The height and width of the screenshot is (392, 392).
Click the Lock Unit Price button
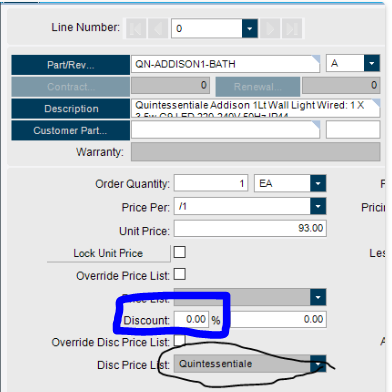click(109, 253)
